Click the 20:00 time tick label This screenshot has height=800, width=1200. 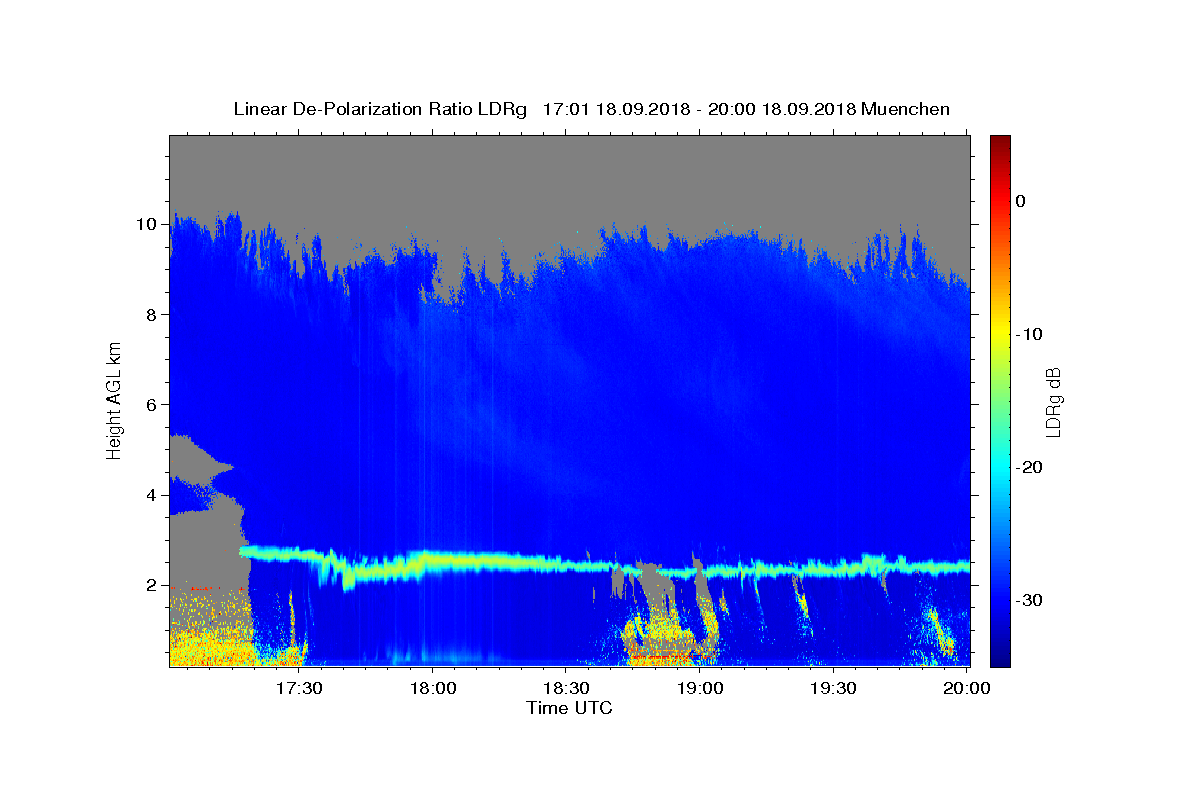967,688
